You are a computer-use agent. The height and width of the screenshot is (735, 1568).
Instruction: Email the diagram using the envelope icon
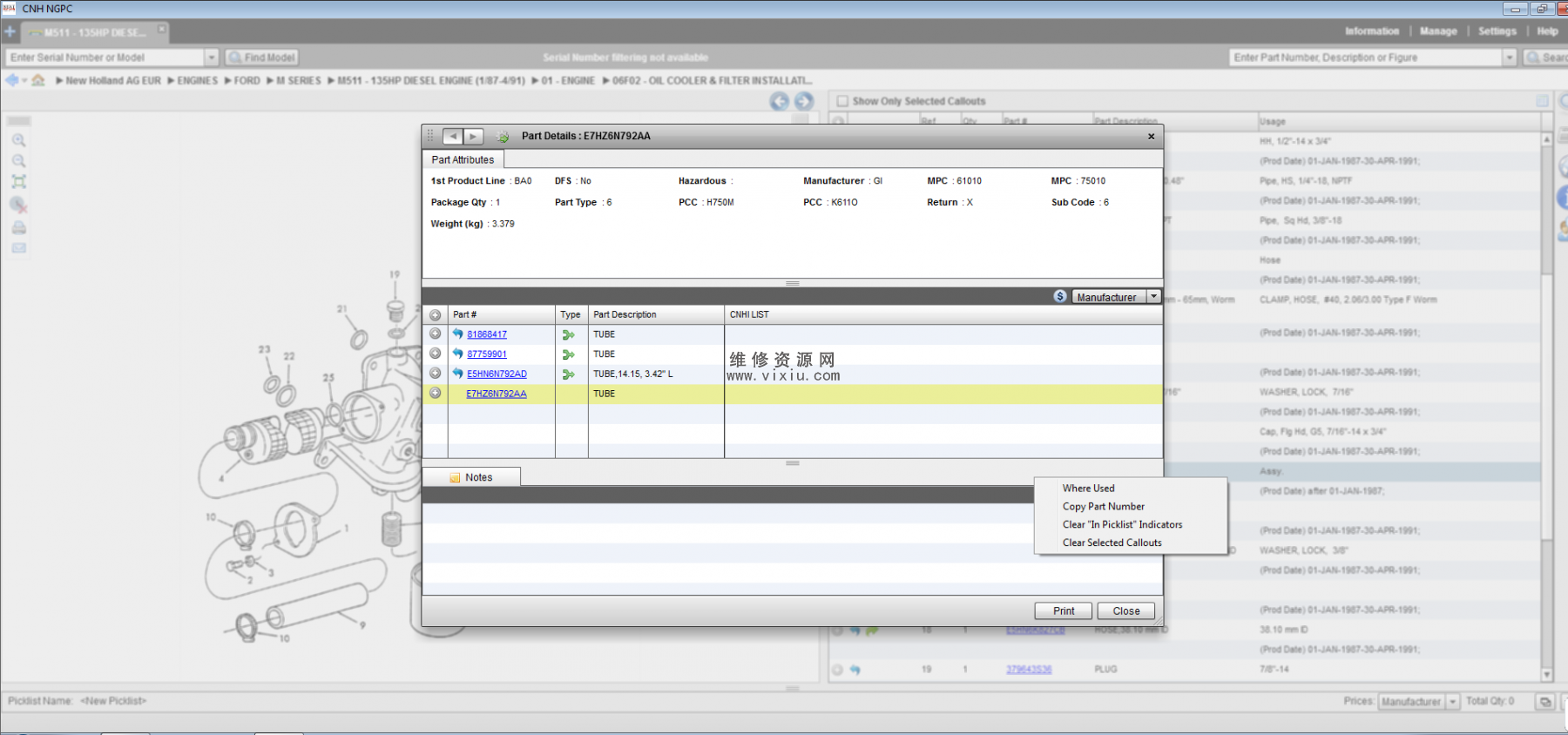click(x=18, y=248)
